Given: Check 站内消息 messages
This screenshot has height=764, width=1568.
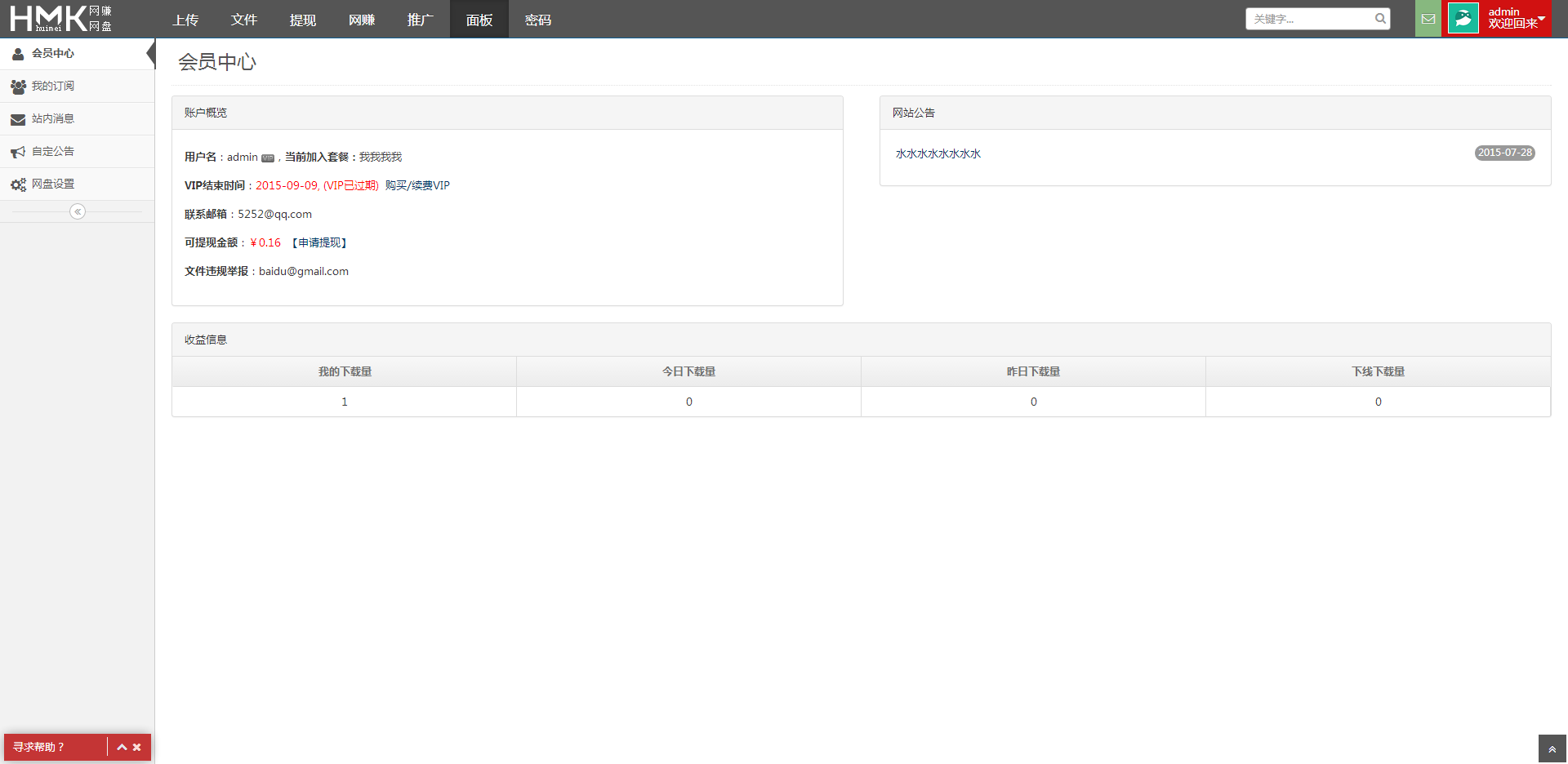Looking at the screenshot, I should point(52,118).
